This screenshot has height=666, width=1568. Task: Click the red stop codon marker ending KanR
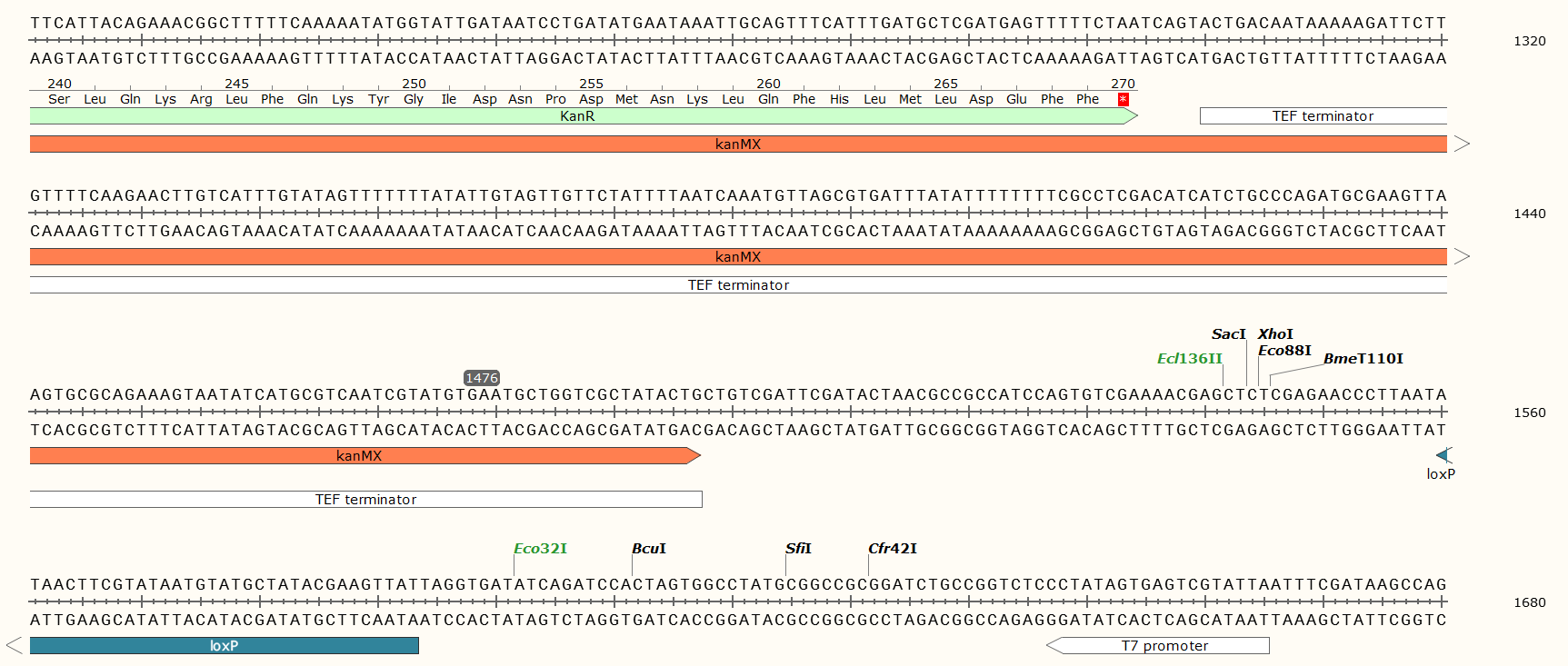click(x=1123, y=99)
